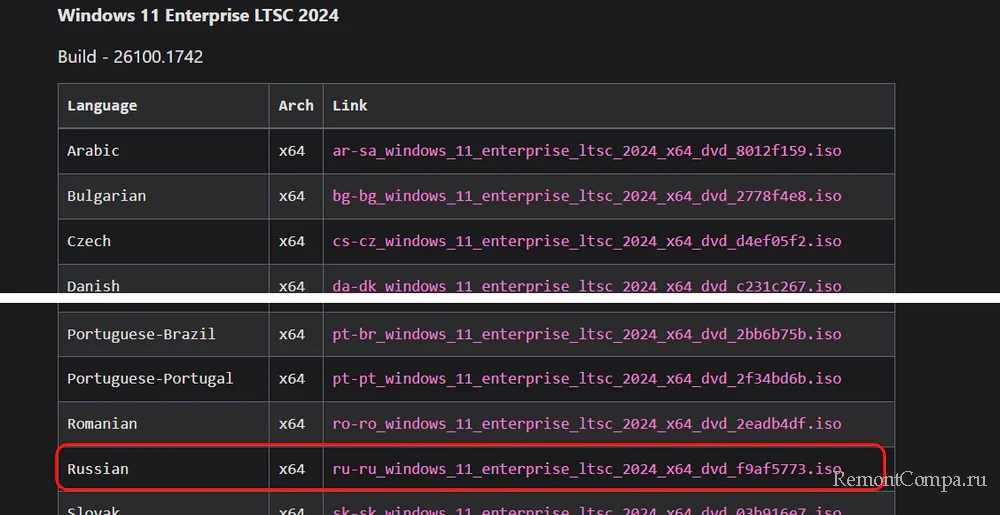
Task: Click the "Link" column header
Action: tap(350, 105)
